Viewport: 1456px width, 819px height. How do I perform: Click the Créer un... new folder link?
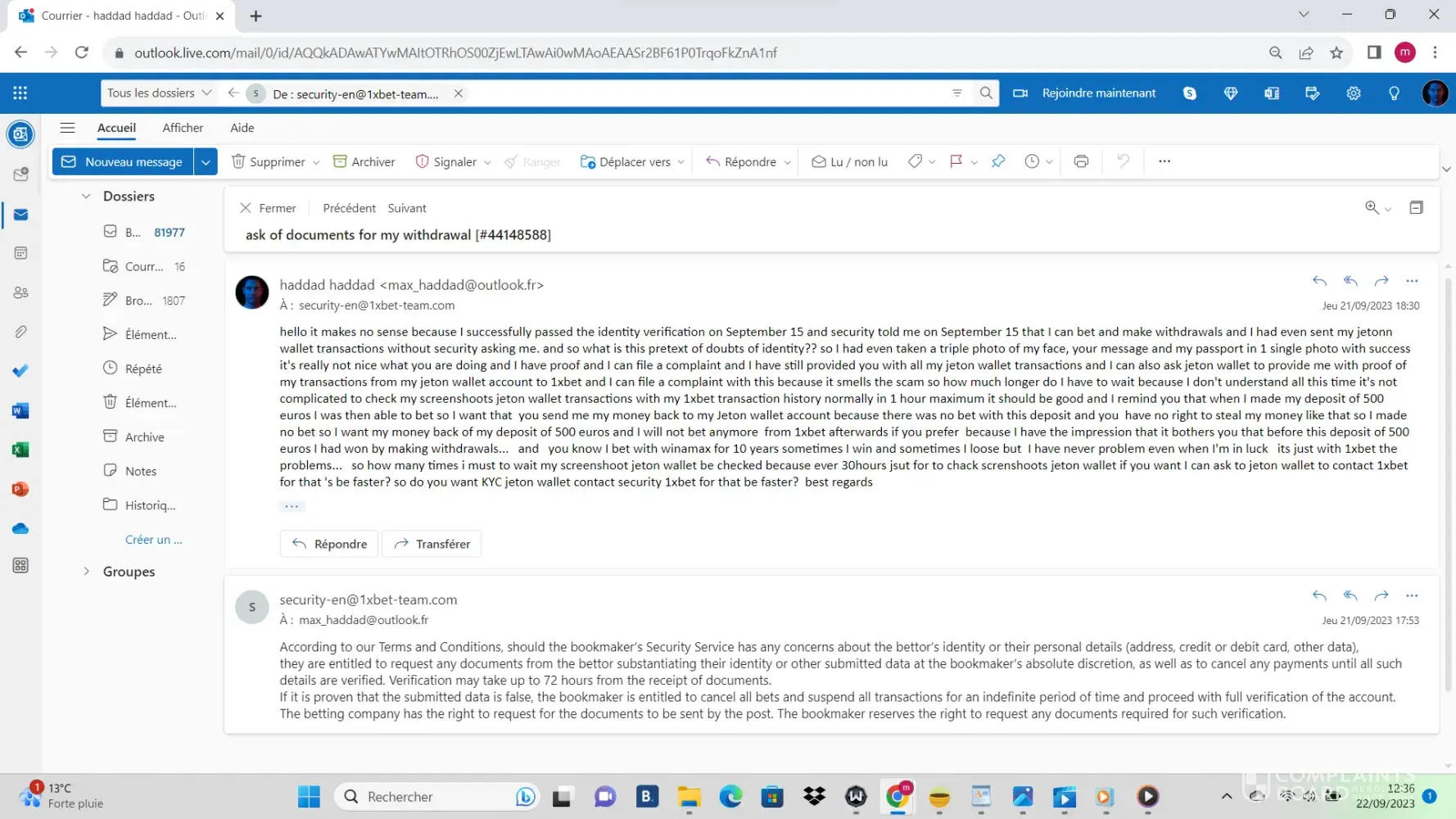(x=153, y=540)
